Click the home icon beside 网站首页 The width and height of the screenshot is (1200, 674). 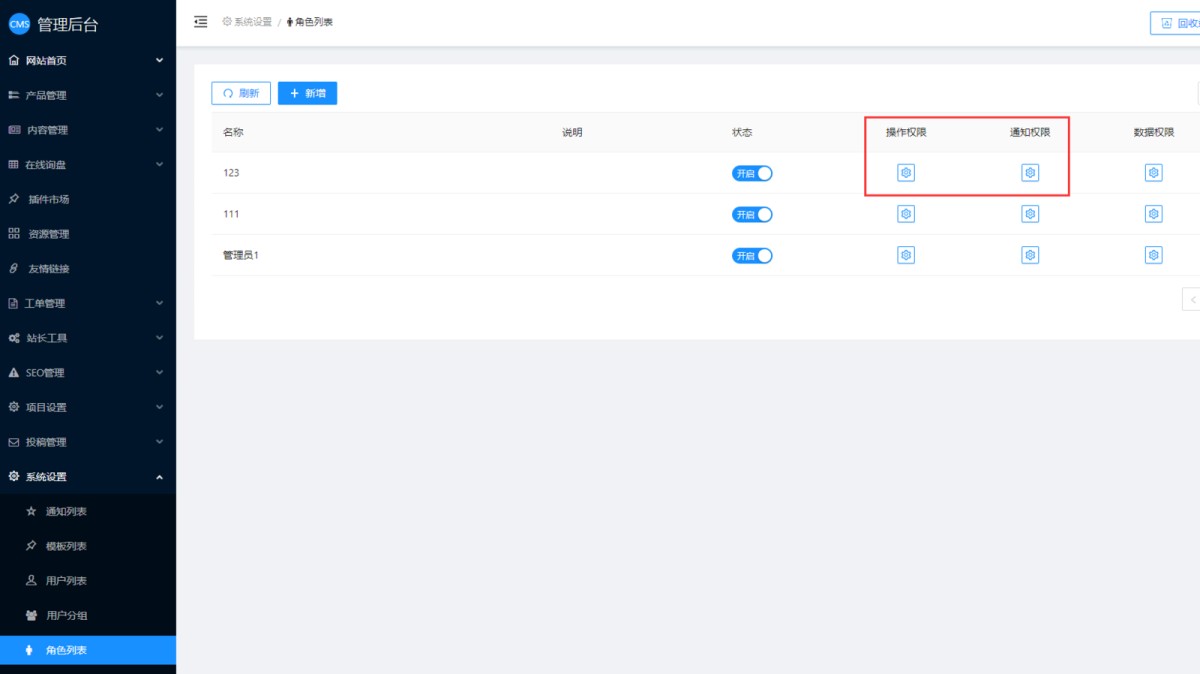click(14, 60)
